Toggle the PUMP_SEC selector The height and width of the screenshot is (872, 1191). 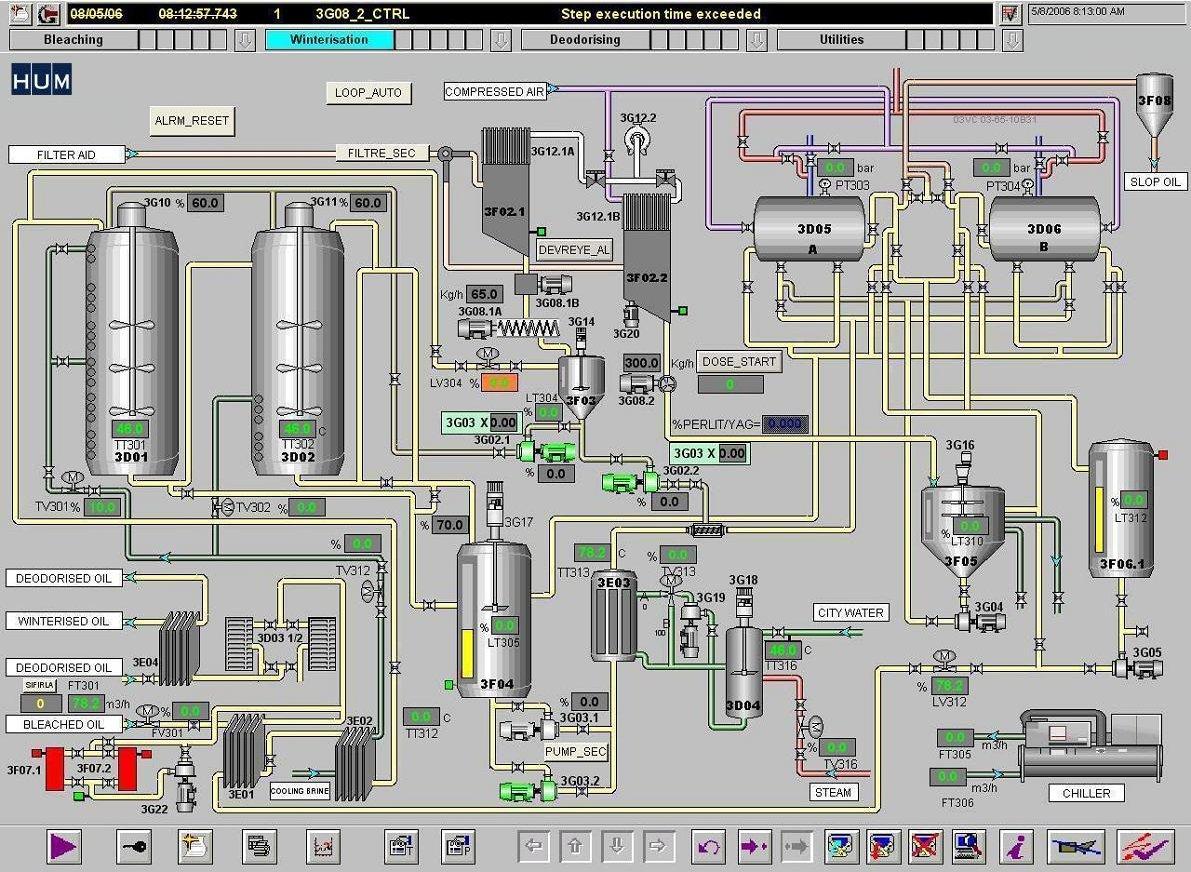tap(576, 751)
